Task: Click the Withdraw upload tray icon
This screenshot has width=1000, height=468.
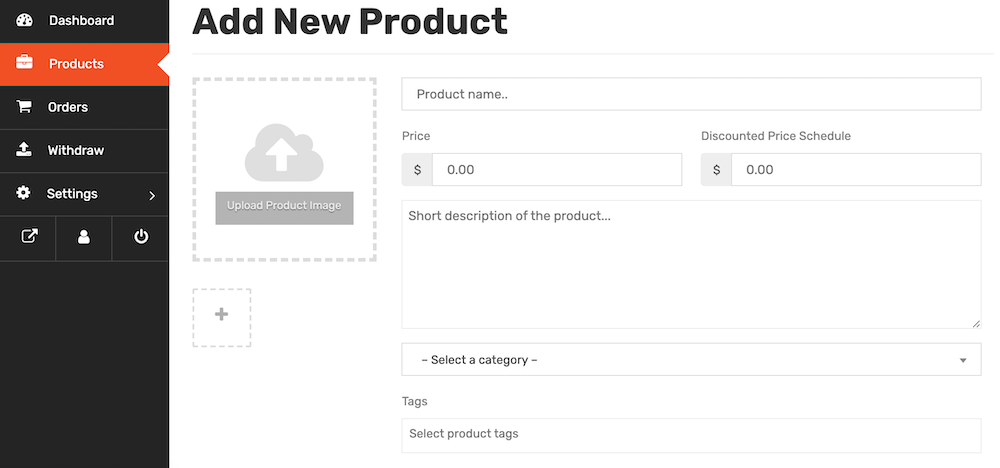Action: pyautogui.click(x=24, y=150)
